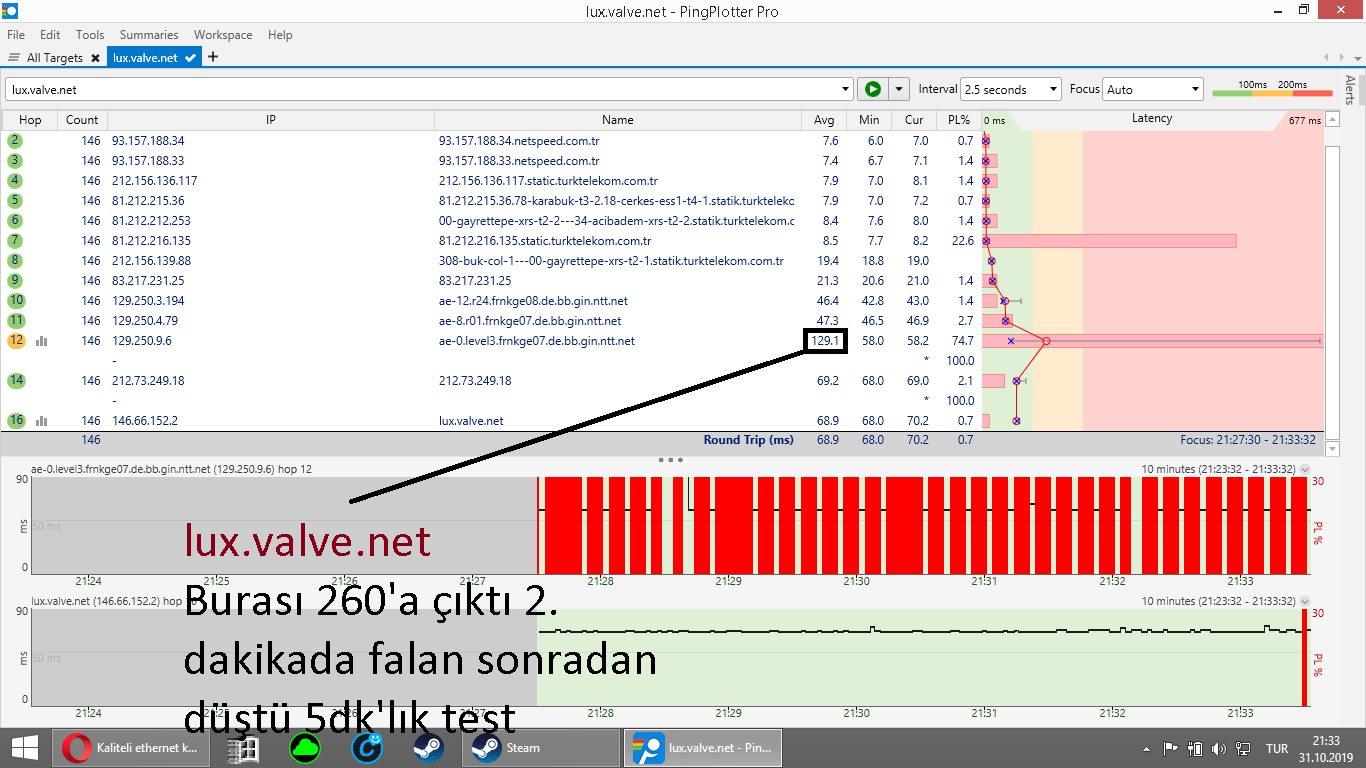Click the Name column header
This screenshot has height=768, width=1366.
618,120
